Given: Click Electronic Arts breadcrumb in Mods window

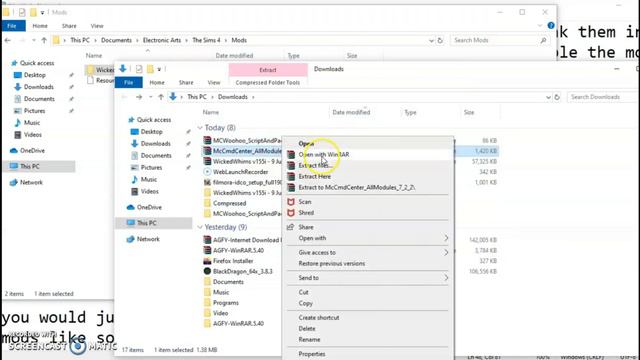Looking at the screenshot, I should 162,40.
